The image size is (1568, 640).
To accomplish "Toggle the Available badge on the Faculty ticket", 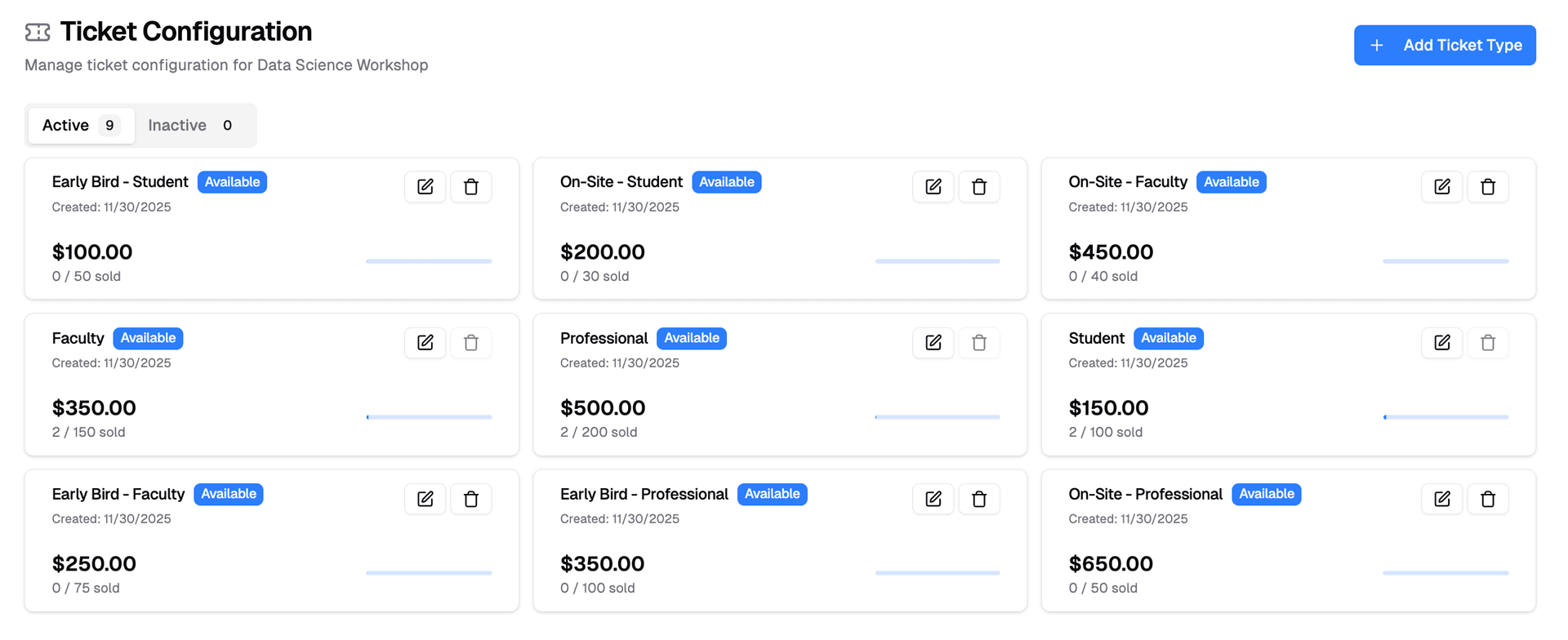I will click(148, 338).
